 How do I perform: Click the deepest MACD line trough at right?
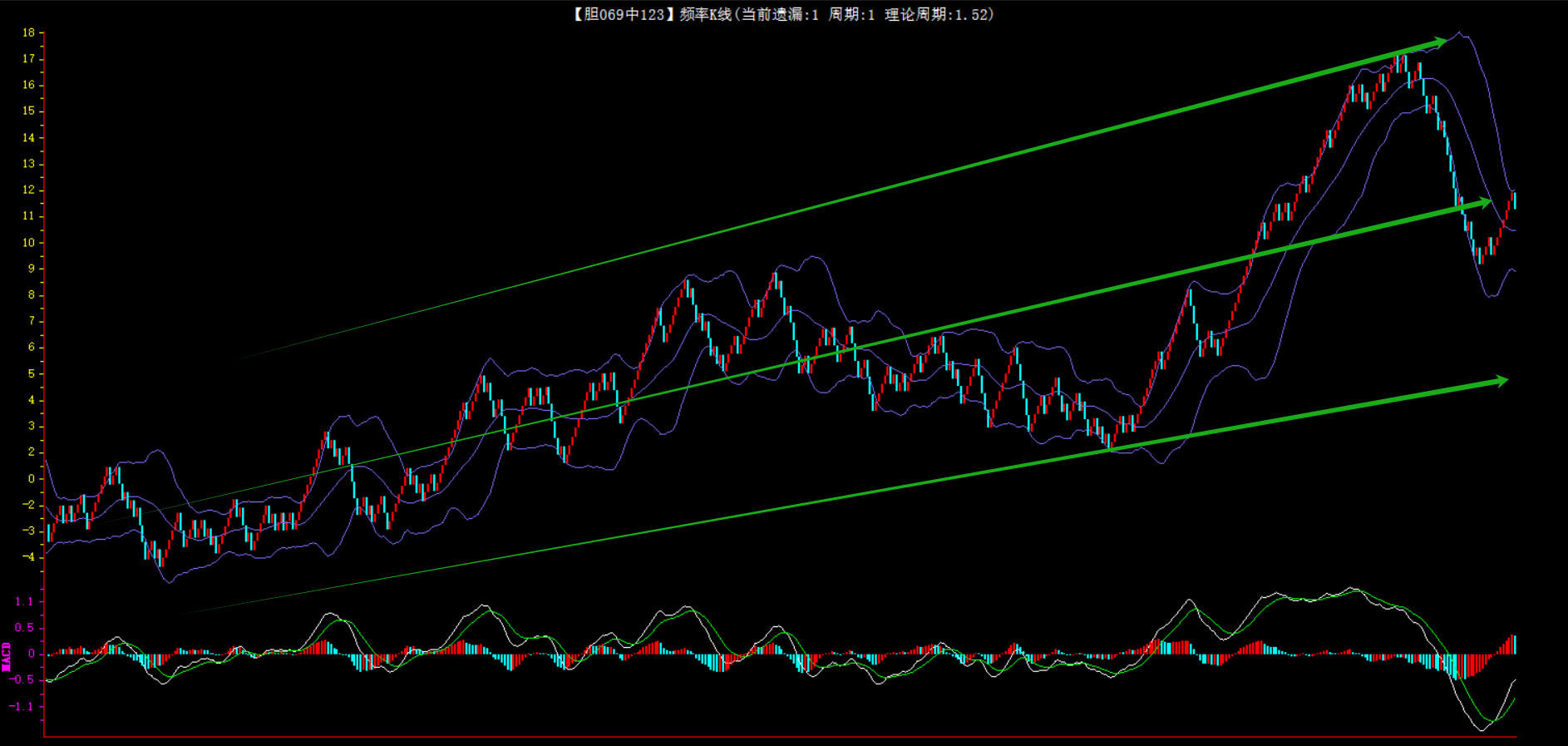point(1482,729)
